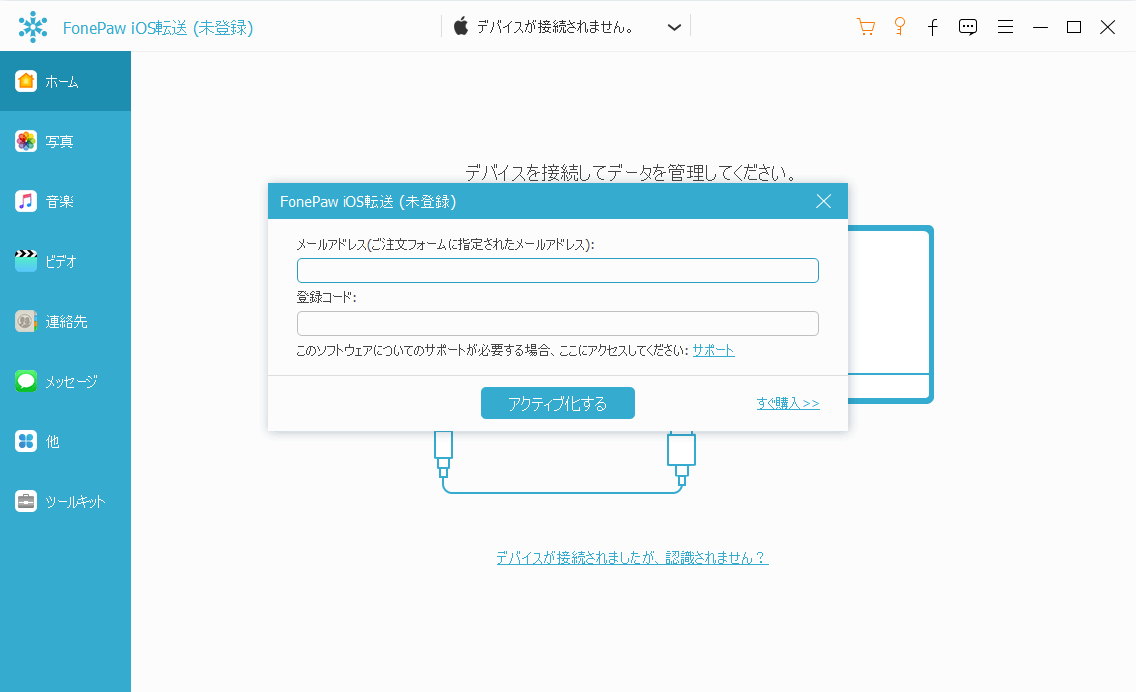
Task: Click the デバイスが接続されません。 device text
Action: coord(556,28)
